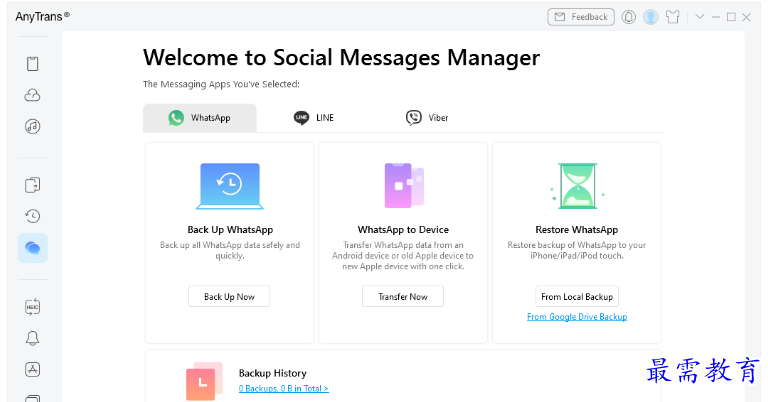Switch to the WhatsApp tab

200,118
